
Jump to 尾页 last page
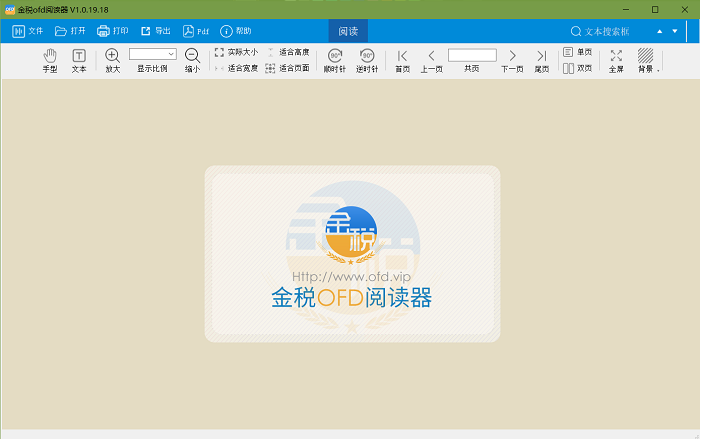542,60
